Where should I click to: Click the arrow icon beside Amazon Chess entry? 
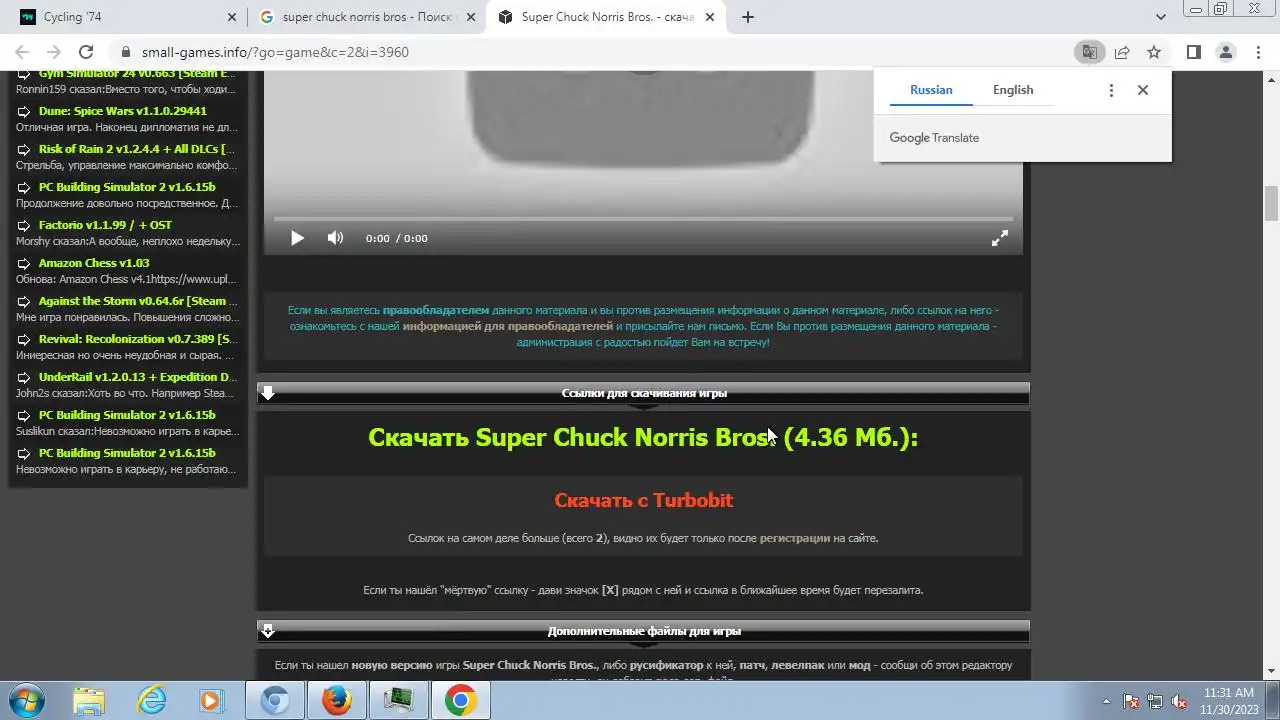pyautogui.click(x=24, y=264)
